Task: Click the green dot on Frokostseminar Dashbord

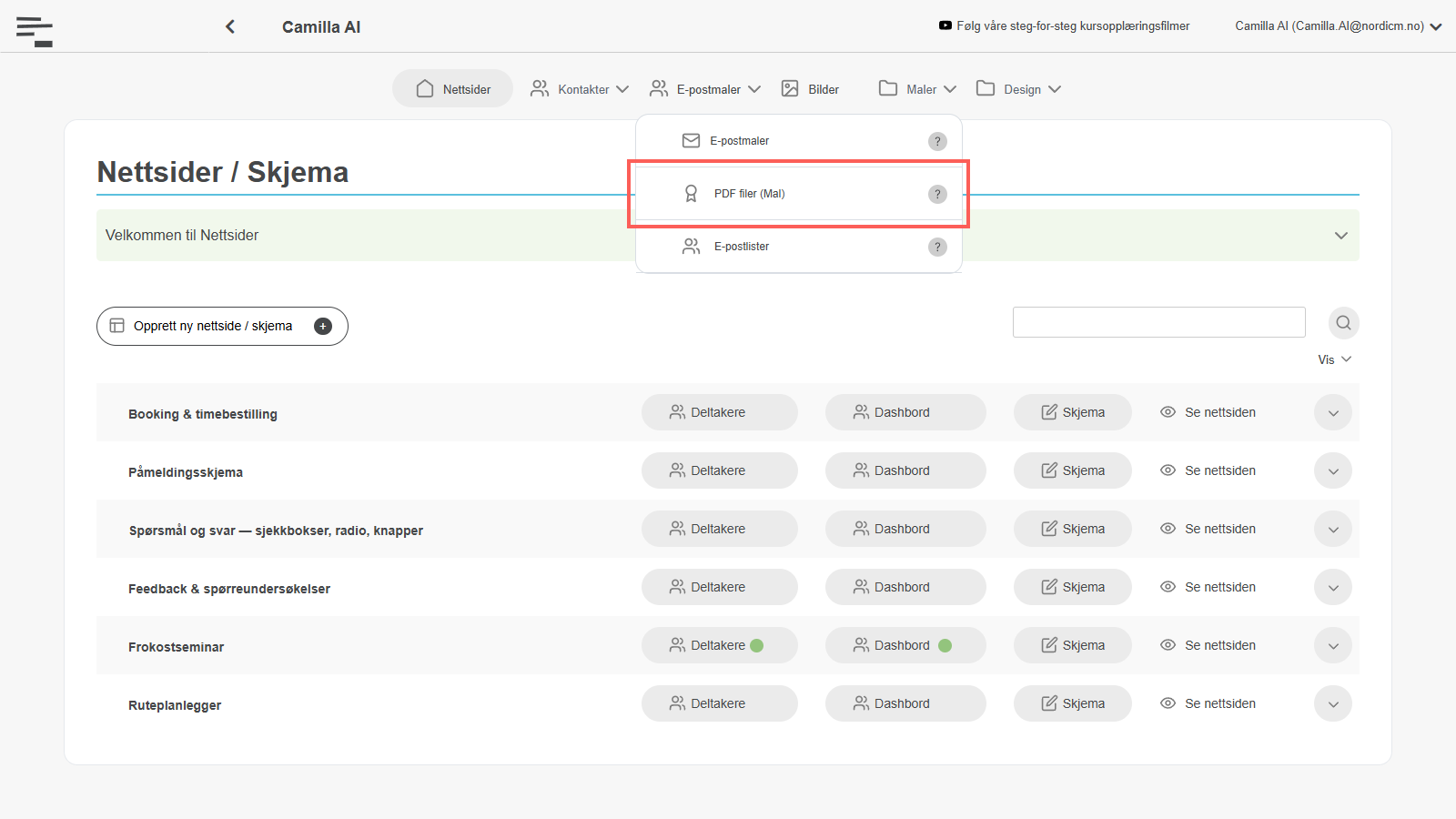Action: click(945, 645)
